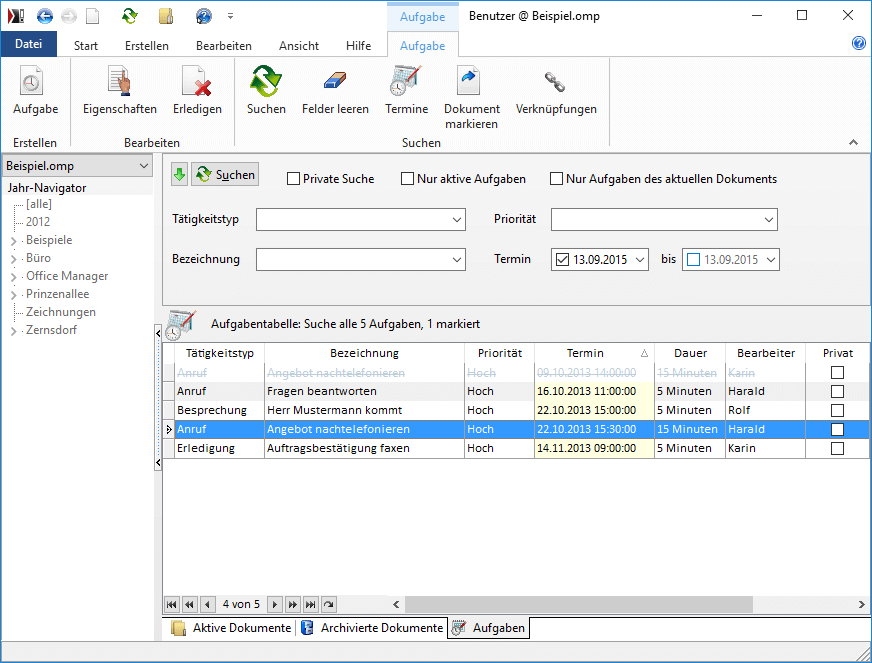The height and width of the screenshot is (663, 872).
Task: Click the Suchen icon in the ribbon
Action: pos(266,81)
